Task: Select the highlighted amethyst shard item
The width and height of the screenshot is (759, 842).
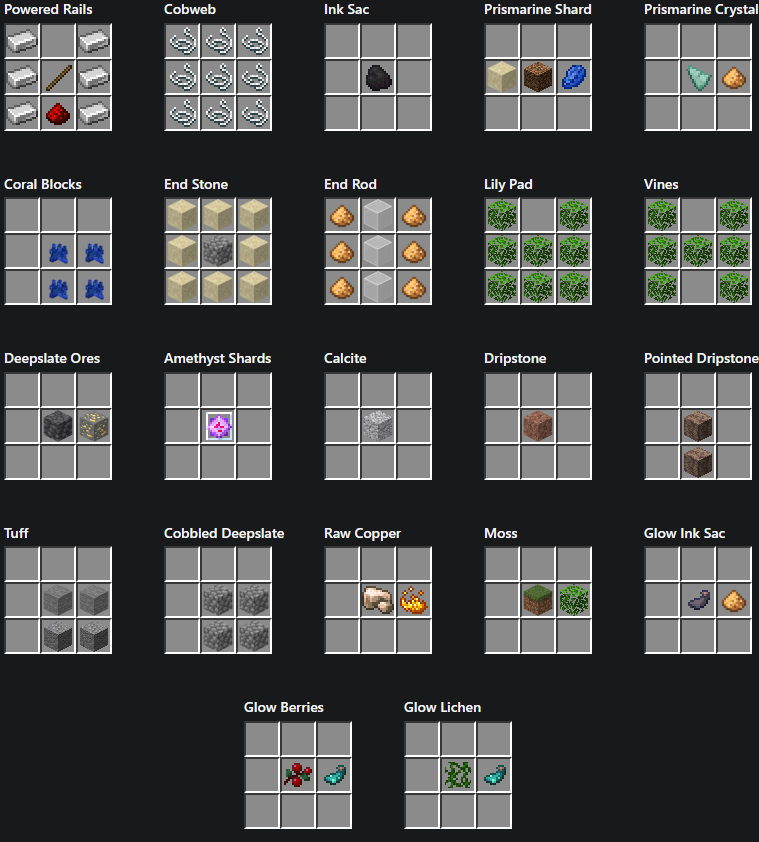Action: click(219, 427)
